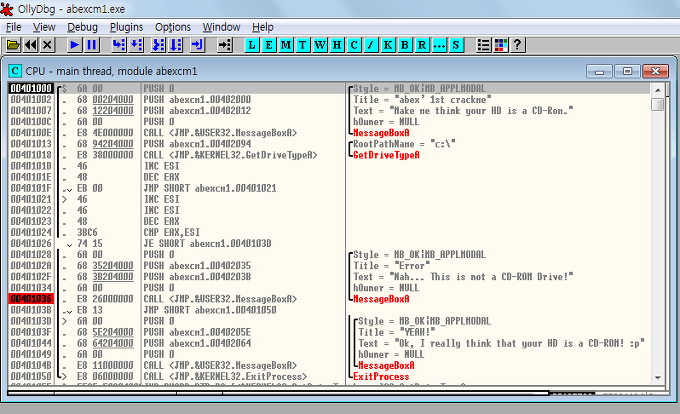Select the CALL ExitProcess instruction
This screenshot has height=414, width=680.
[x=225, y=376]
